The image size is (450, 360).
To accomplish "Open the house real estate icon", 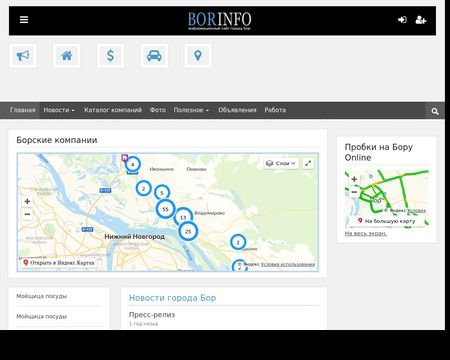I will click(x=67, y=56).
